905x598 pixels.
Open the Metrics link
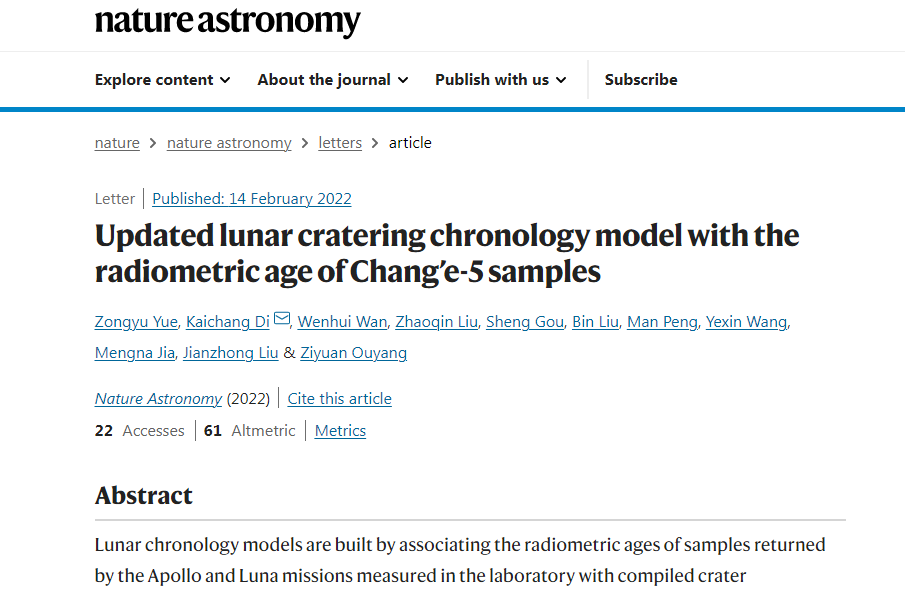click(340, 431)
